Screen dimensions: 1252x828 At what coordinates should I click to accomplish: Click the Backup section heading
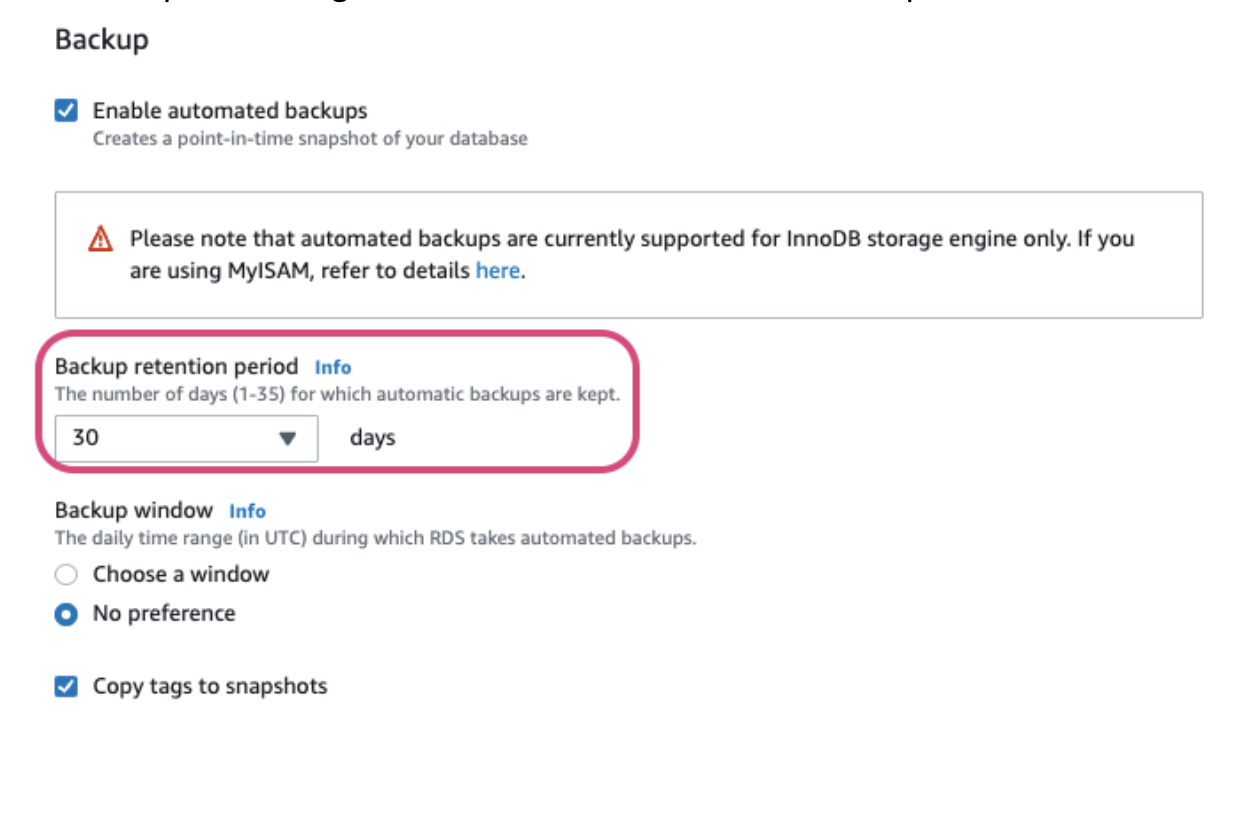(x=101, y=40)
